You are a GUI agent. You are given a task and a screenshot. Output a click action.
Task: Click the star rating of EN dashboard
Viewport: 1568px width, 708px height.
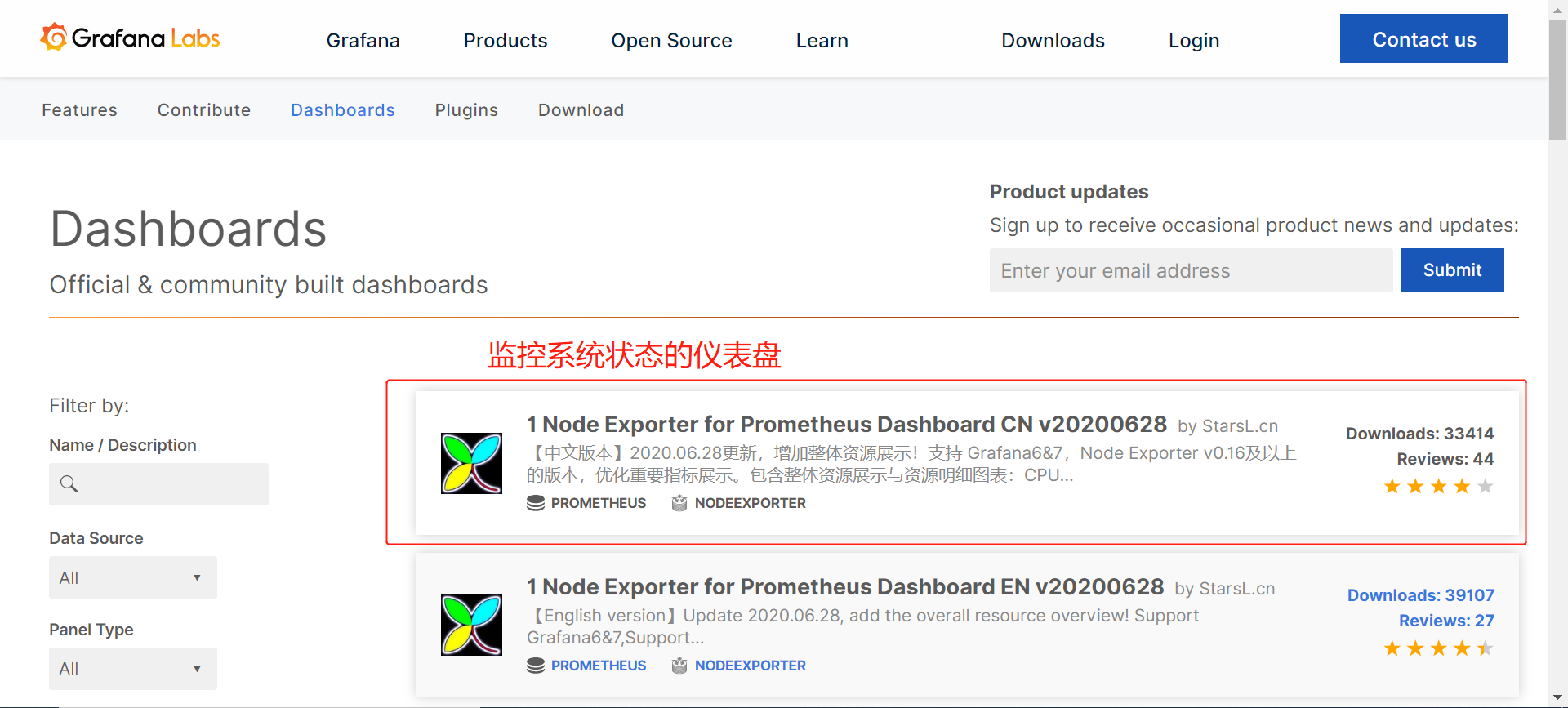click(x=1439, y=648)
